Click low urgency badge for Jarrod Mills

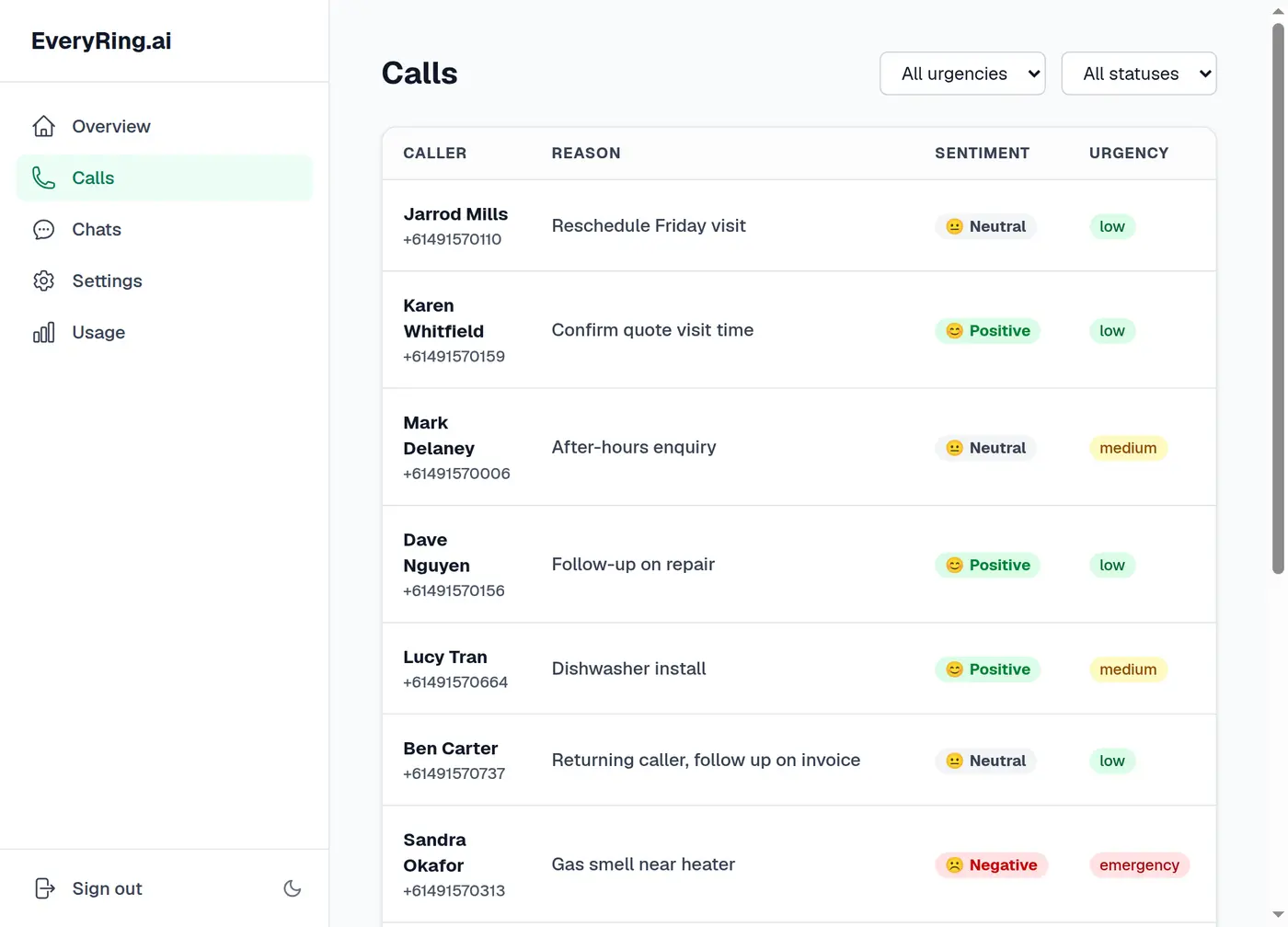coord(1112,226)
